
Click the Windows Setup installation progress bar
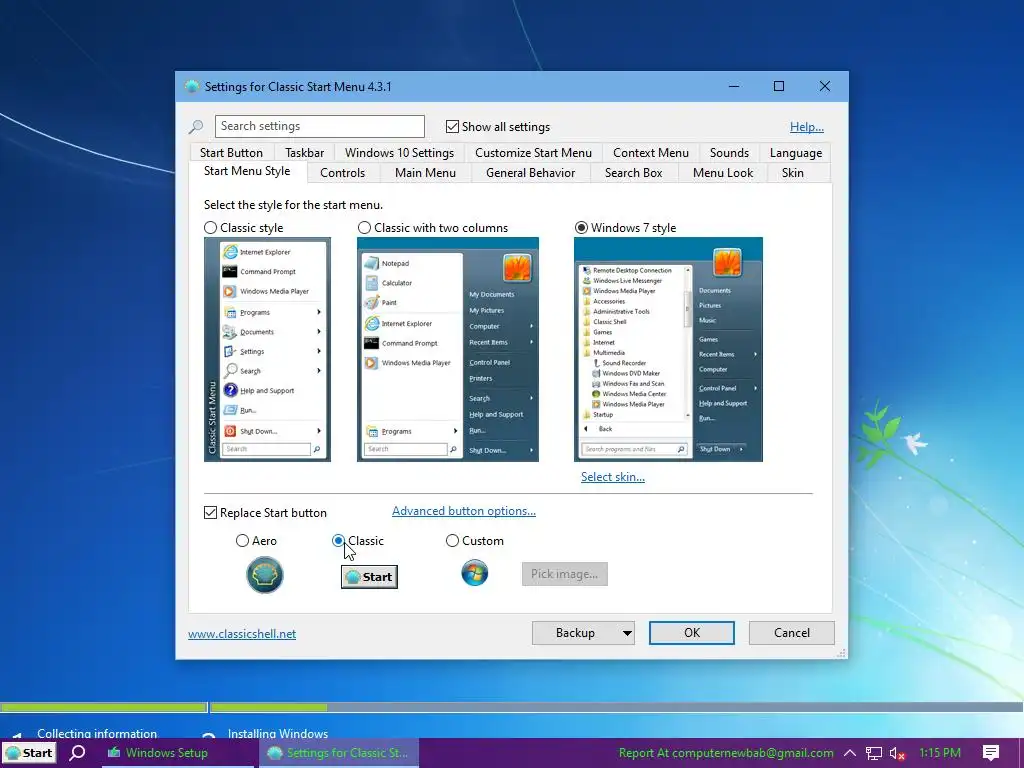click(512, 707)
